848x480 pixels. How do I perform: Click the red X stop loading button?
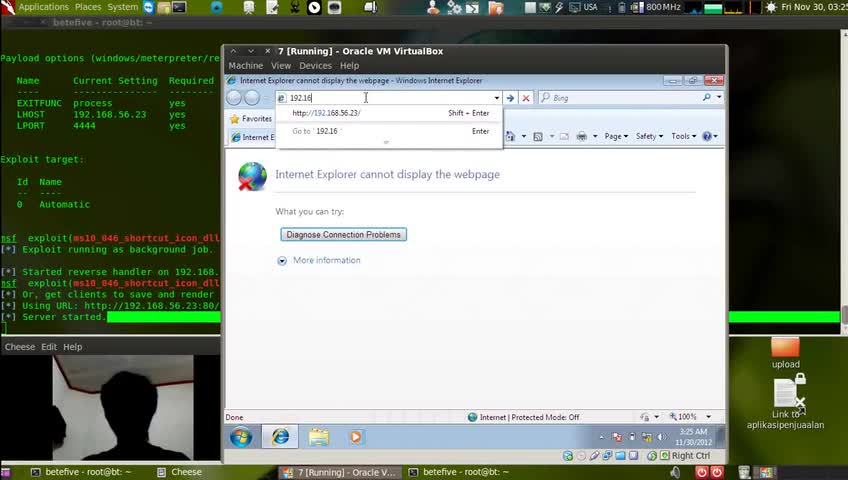coord(526,98)
